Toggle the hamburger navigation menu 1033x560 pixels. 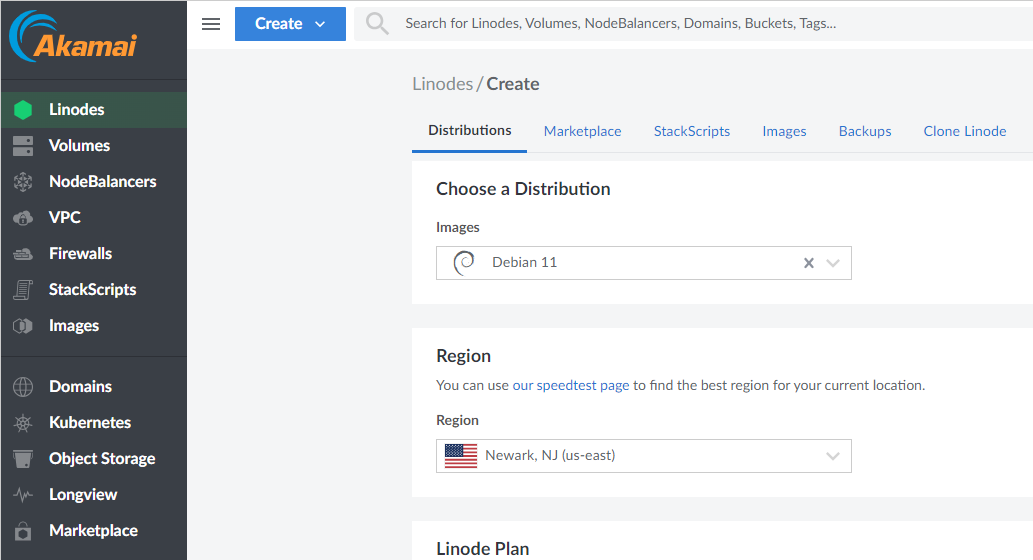click(211, 24)
